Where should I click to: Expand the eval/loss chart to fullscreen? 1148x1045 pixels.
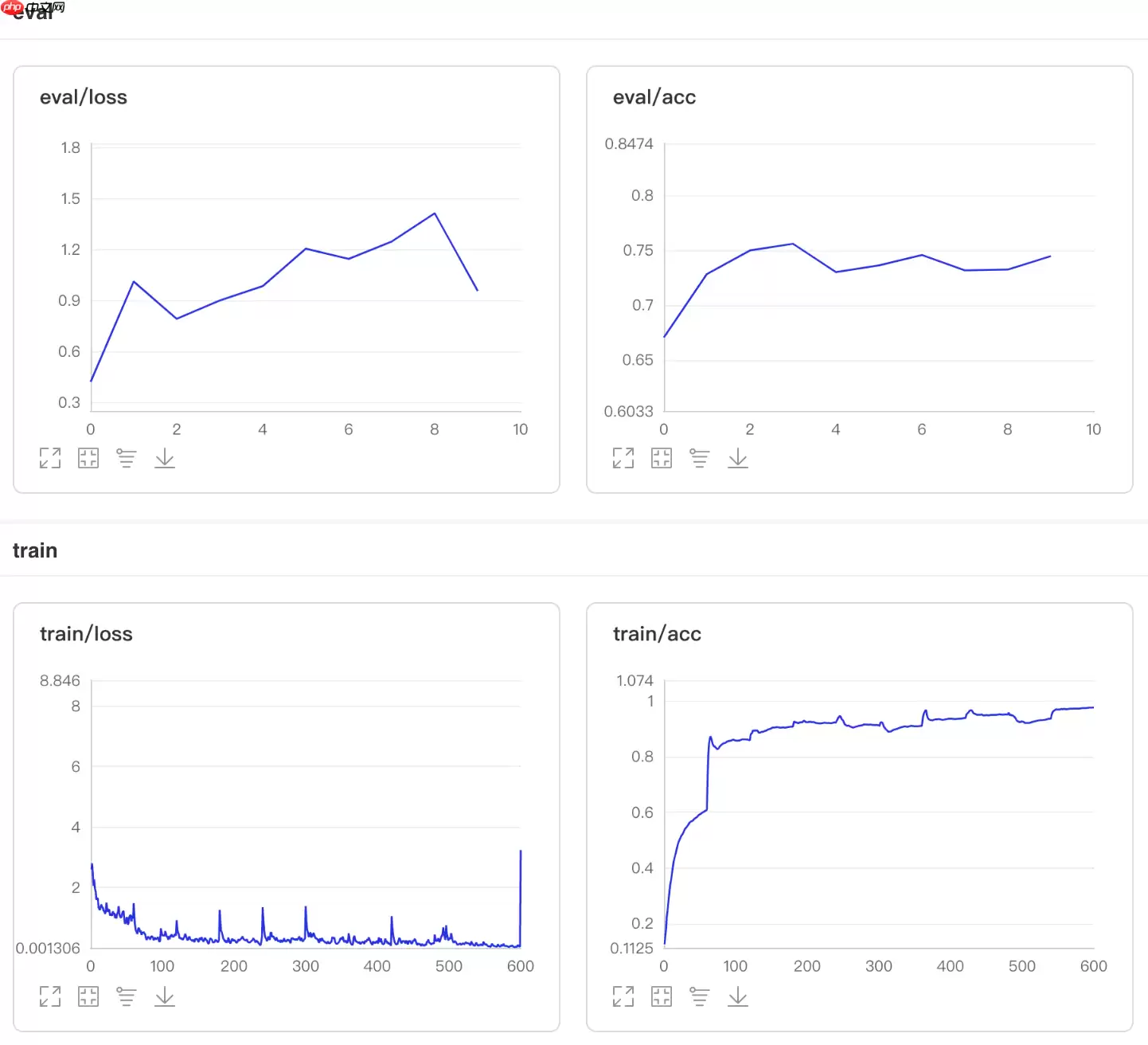coord(50,458)
